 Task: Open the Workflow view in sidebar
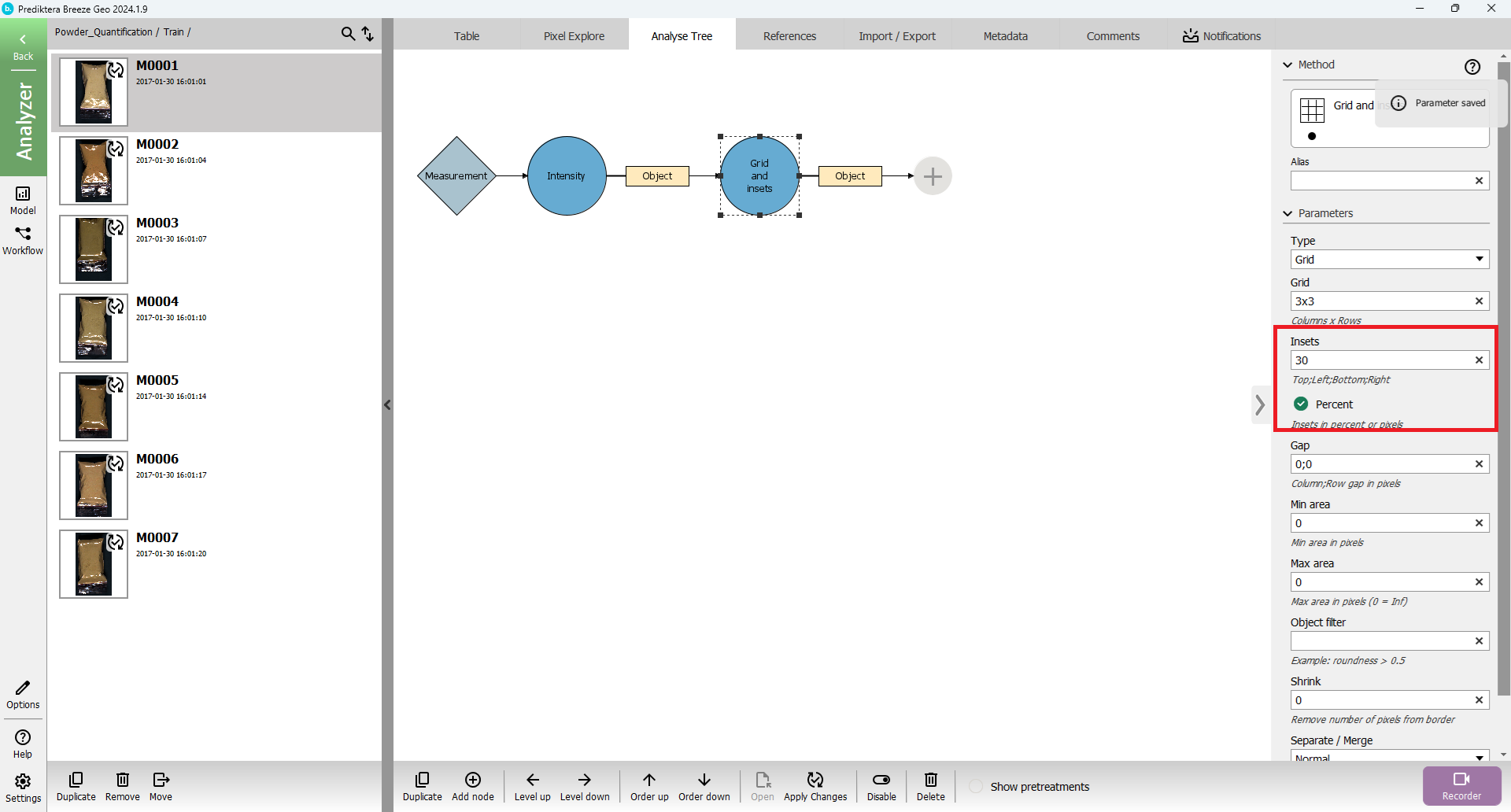(23, 240)
